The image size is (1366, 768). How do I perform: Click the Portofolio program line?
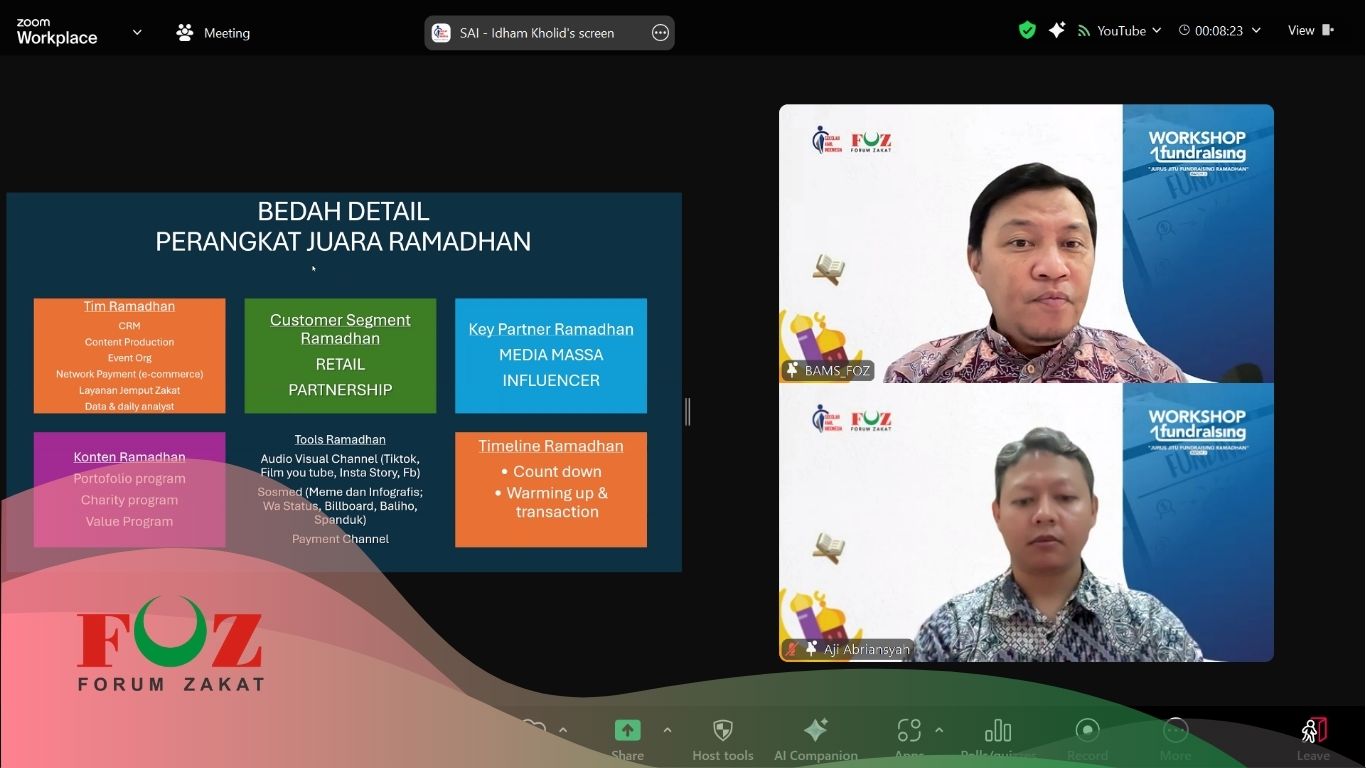pyautogui.click(x=129, y=479)
